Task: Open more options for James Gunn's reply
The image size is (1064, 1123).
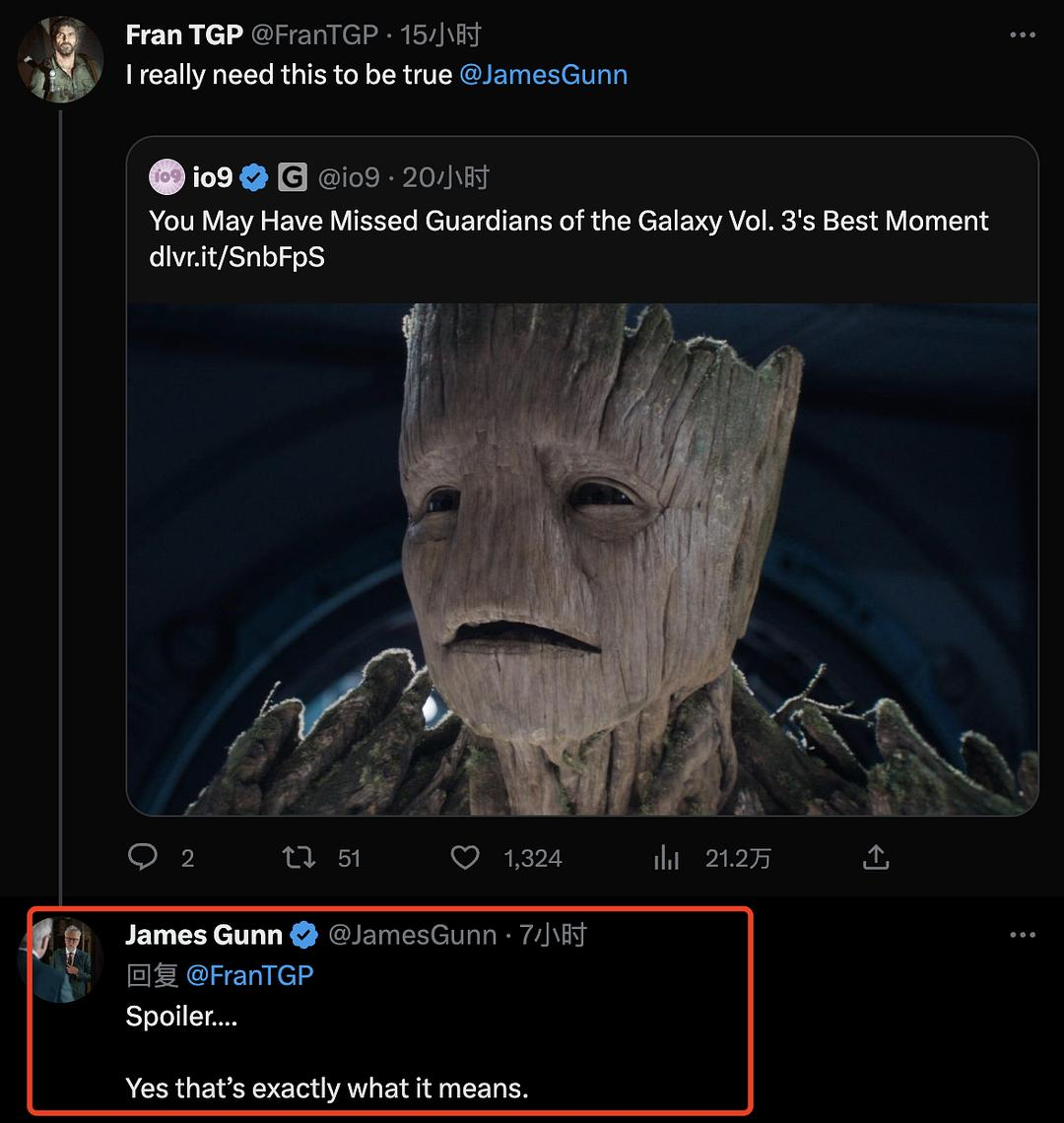Action: [x=1023, y=935]
